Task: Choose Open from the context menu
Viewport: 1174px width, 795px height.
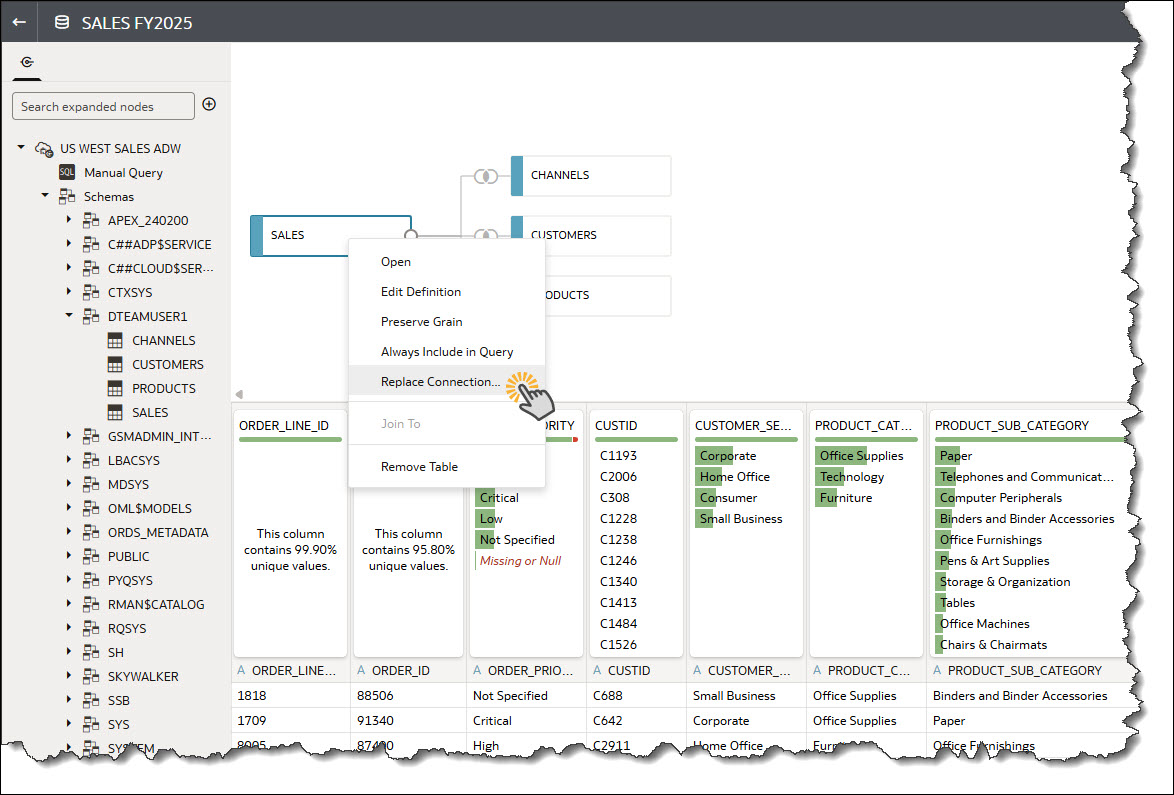Action: point(446,262)
